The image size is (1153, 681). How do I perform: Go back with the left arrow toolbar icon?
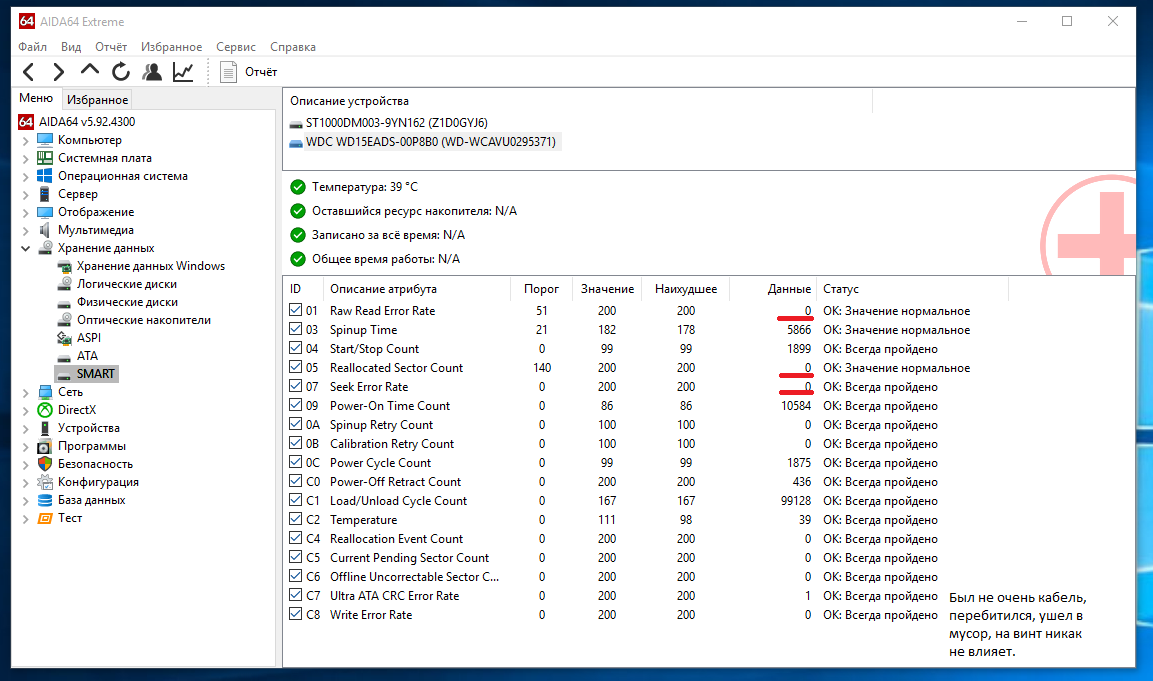(x=29, y=72)
